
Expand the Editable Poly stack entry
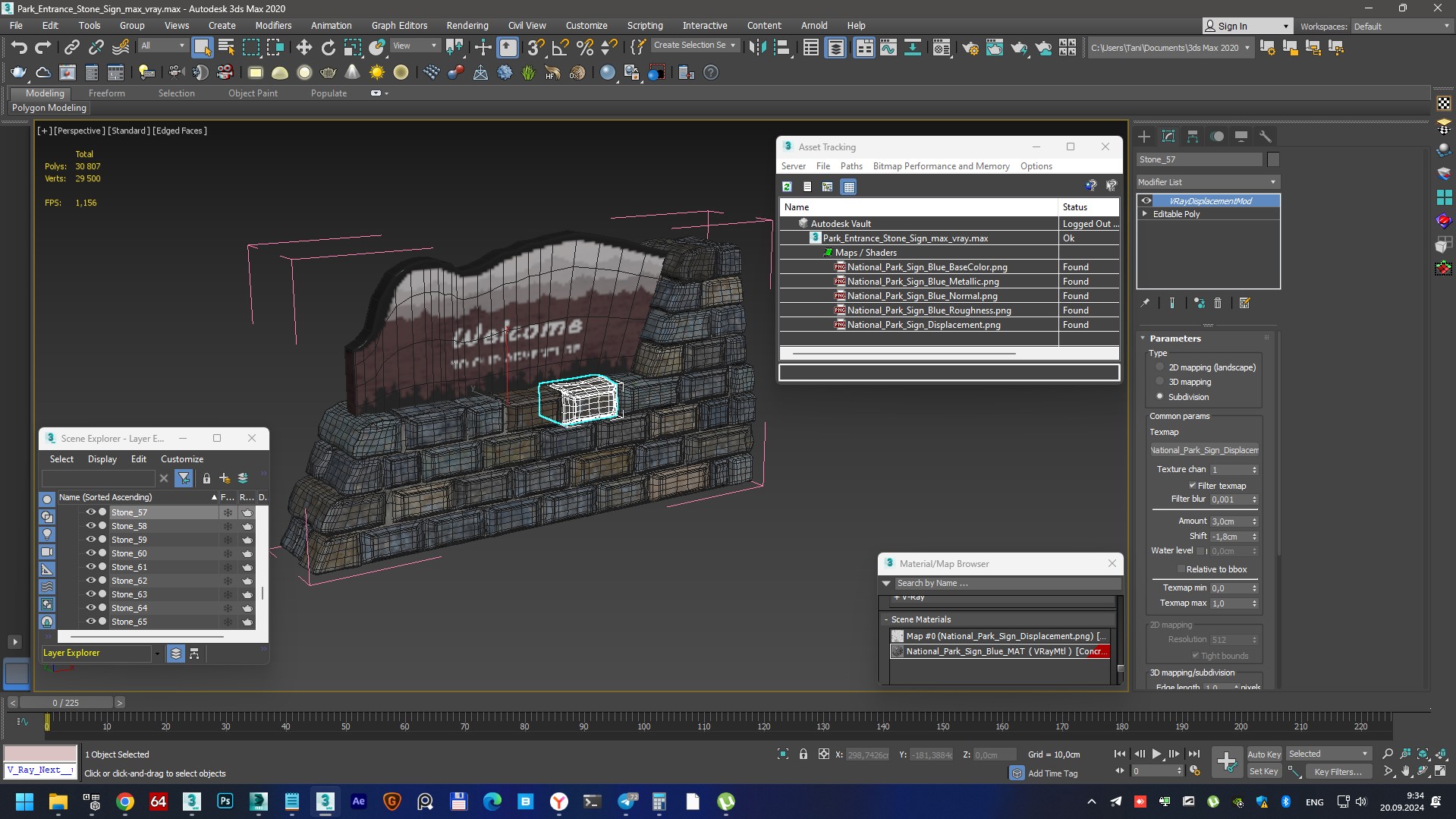coord(1145,214)
